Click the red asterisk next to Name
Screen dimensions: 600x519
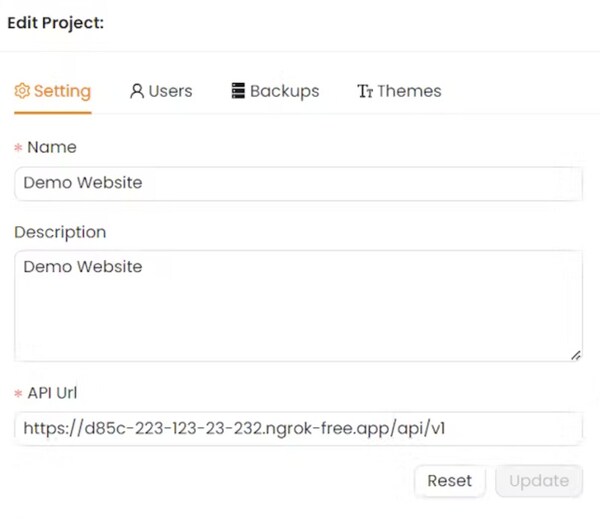[x=18, y=148]
